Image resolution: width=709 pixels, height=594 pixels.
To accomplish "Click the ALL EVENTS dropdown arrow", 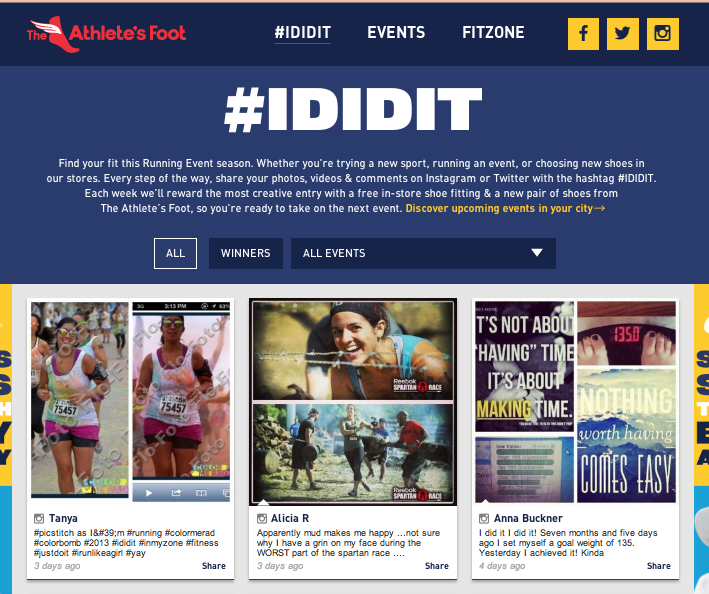I will pyautogui.click(x=537, y=252).
